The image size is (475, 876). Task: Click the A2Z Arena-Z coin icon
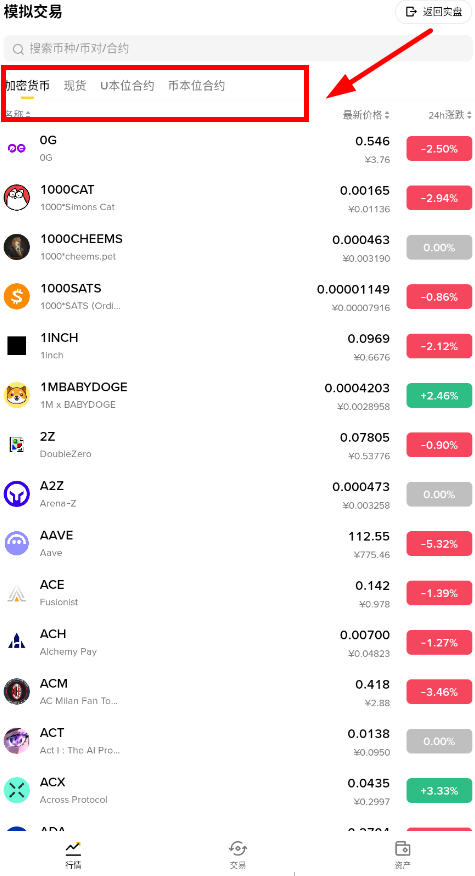point(17,494)
